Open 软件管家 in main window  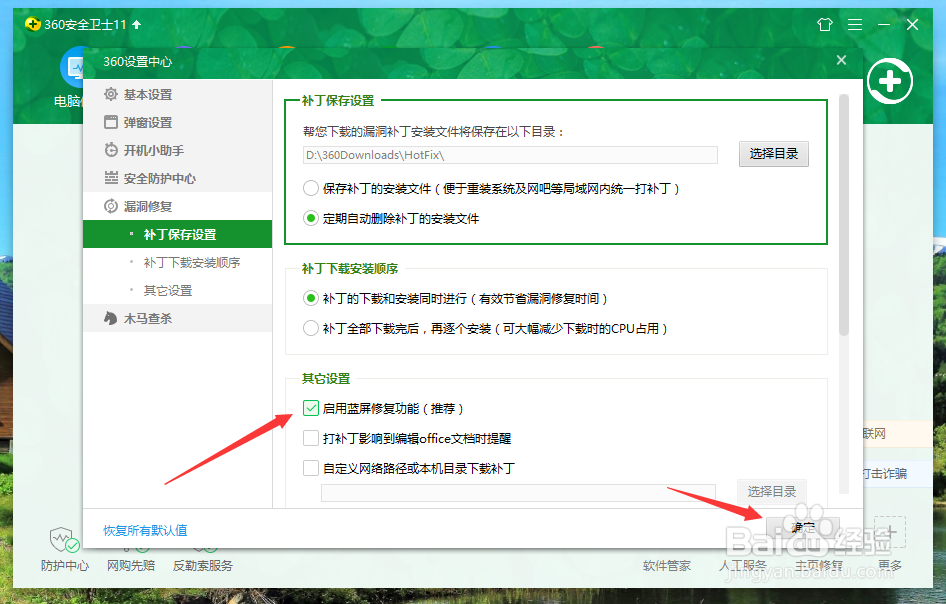click(667, 565)
